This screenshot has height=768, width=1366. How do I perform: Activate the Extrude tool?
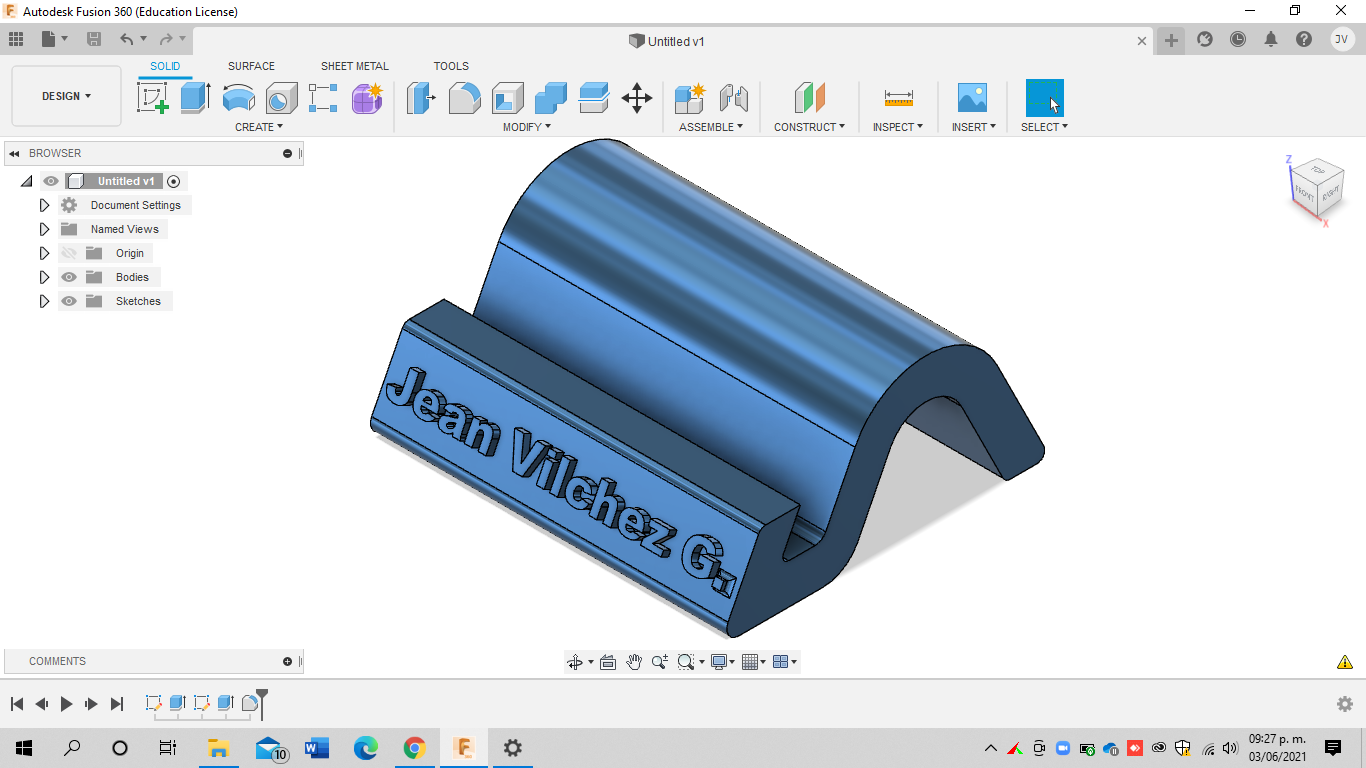[193, 98]
